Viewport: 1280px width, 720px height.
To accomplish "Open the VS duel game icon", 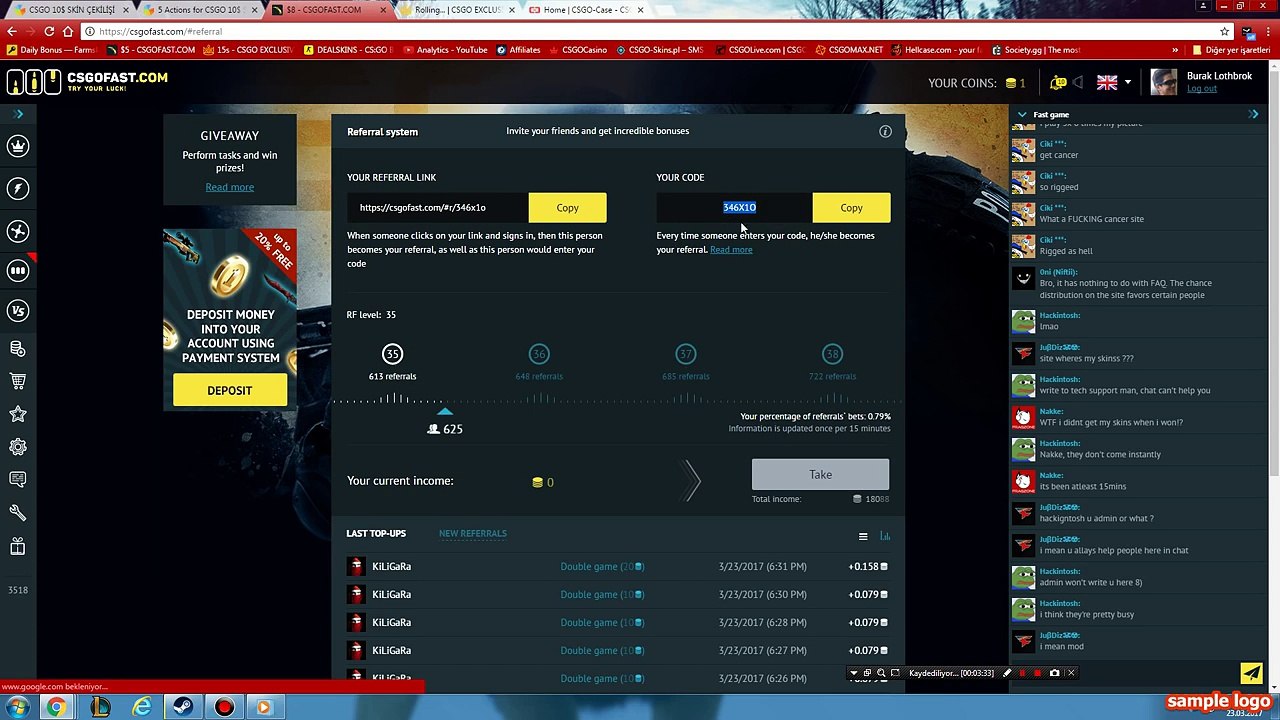I will point(18,310).
